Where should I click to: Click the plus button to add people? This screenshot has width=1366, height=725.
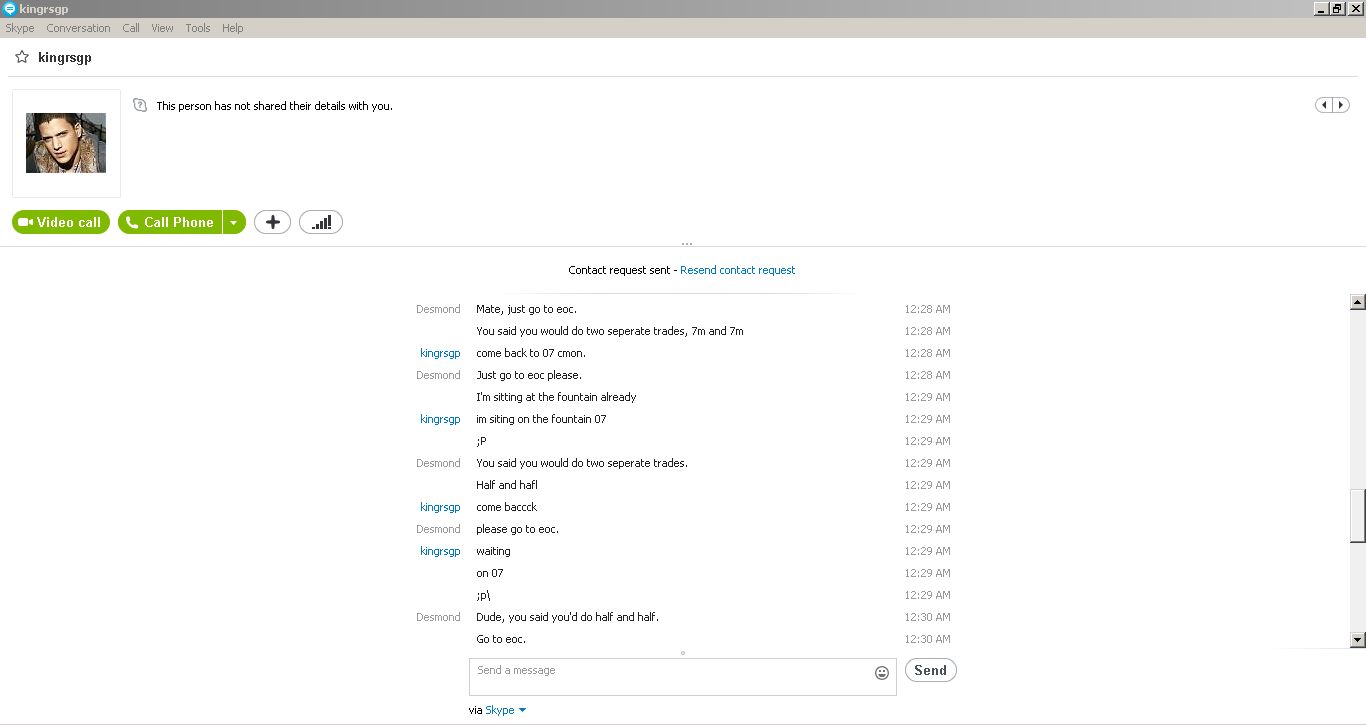(x=272, y=222)
